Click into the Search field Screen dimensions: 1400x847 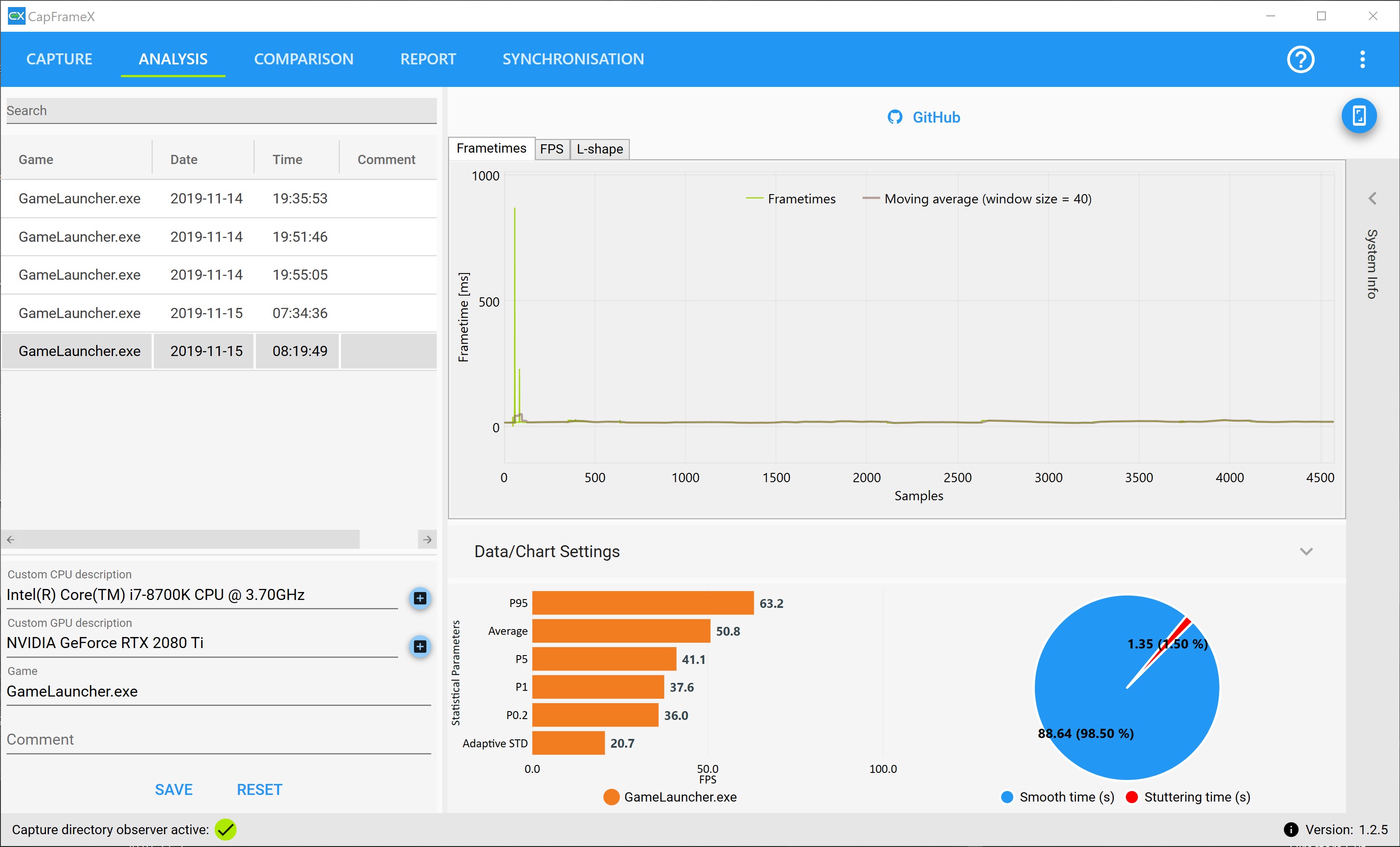tap(221, 110)
